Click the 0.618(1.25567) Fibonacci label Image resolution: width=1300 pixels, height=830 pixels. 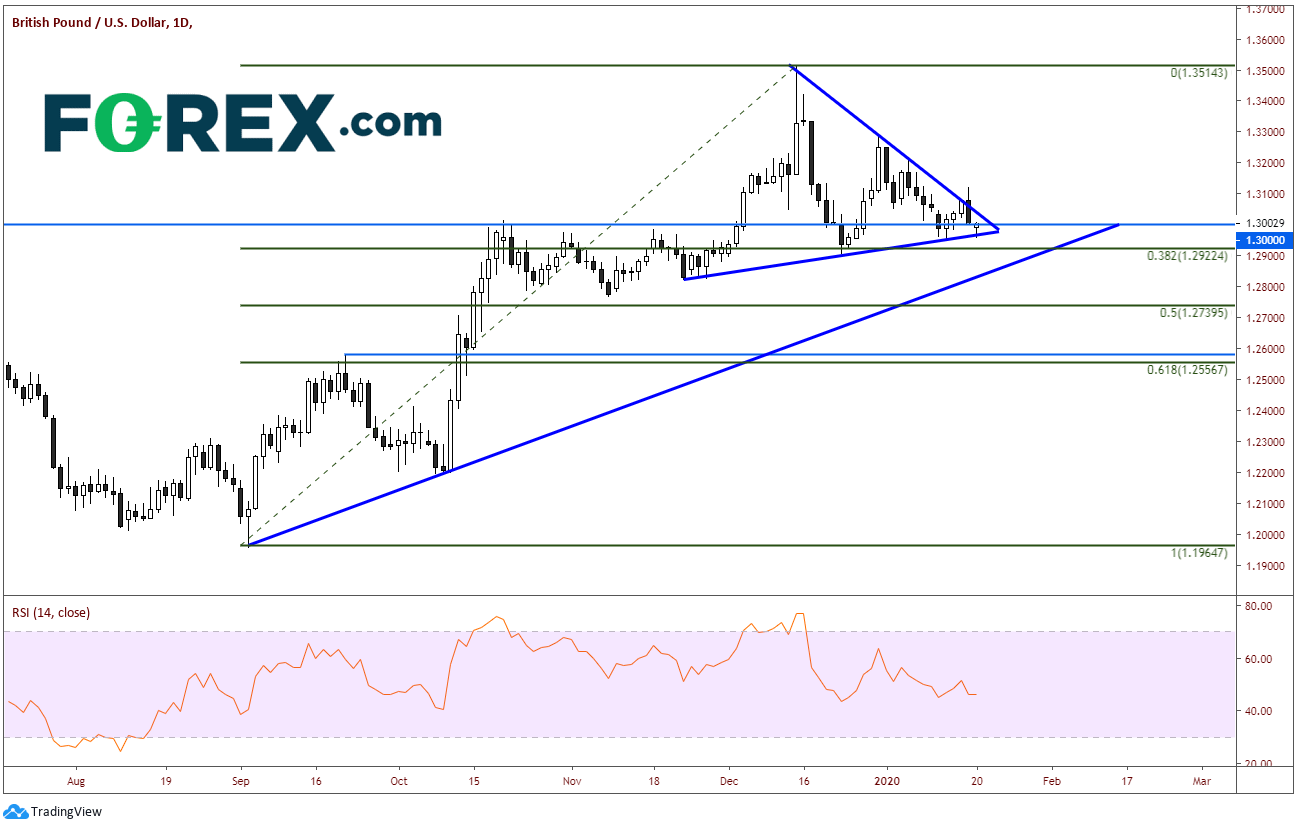1189,370
